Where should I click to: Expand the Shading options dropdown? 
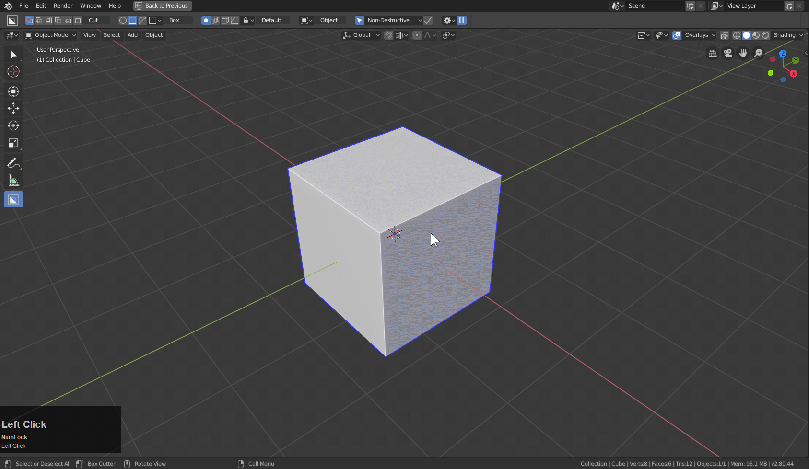[789, 35]
